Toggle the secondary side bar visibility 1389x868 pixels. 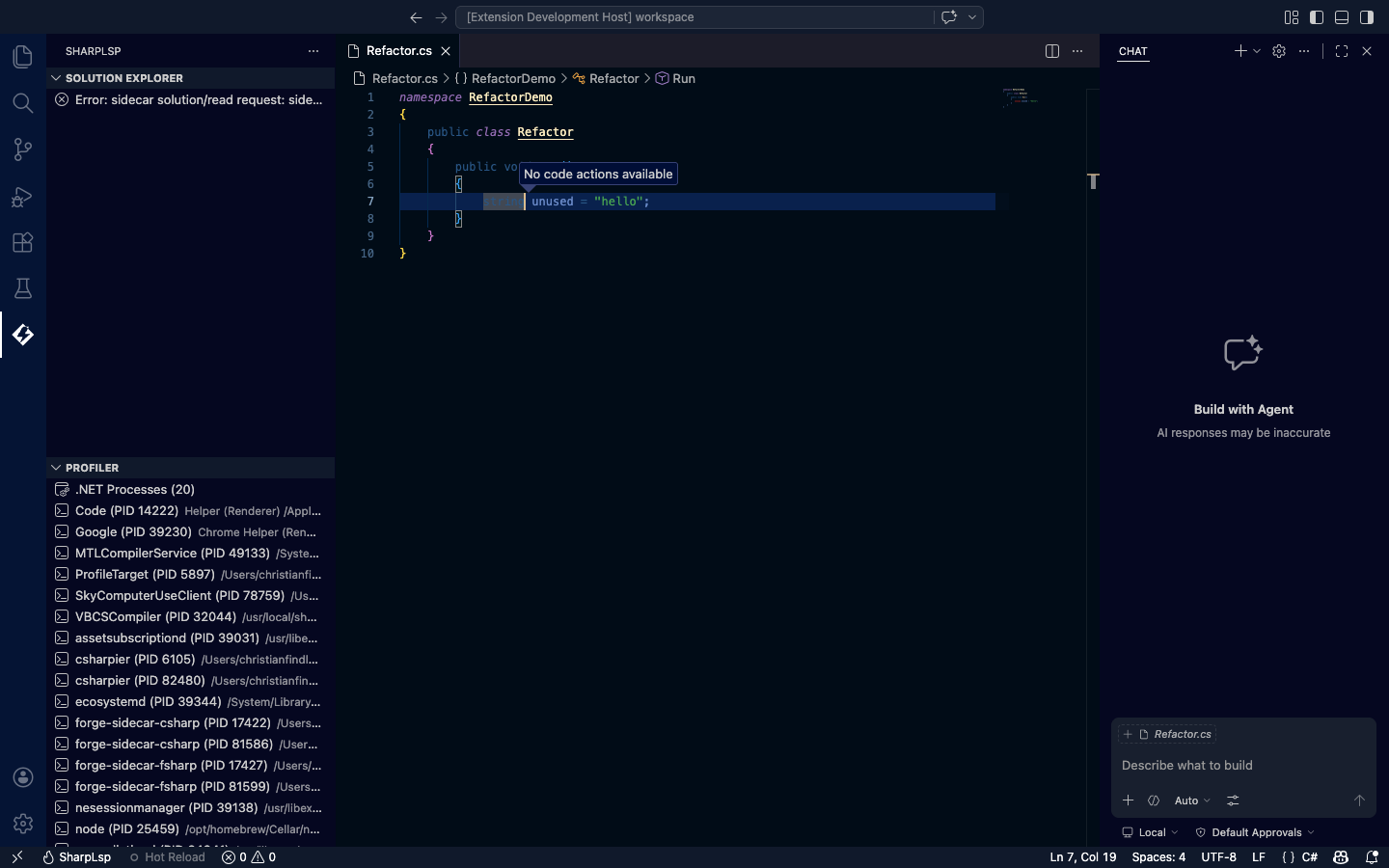click(x=1367, y=17)
